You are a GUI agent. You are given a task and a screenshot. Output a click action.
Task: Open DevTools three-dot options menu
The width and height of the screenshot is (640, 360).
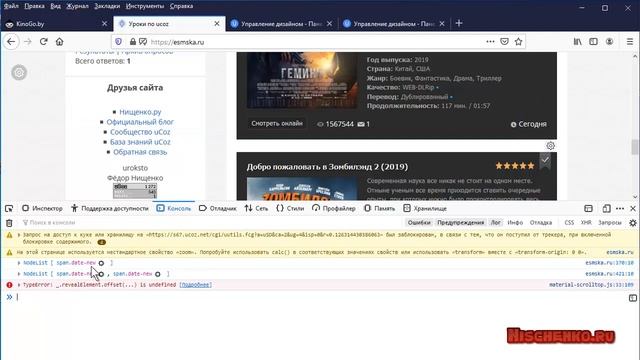620,209
